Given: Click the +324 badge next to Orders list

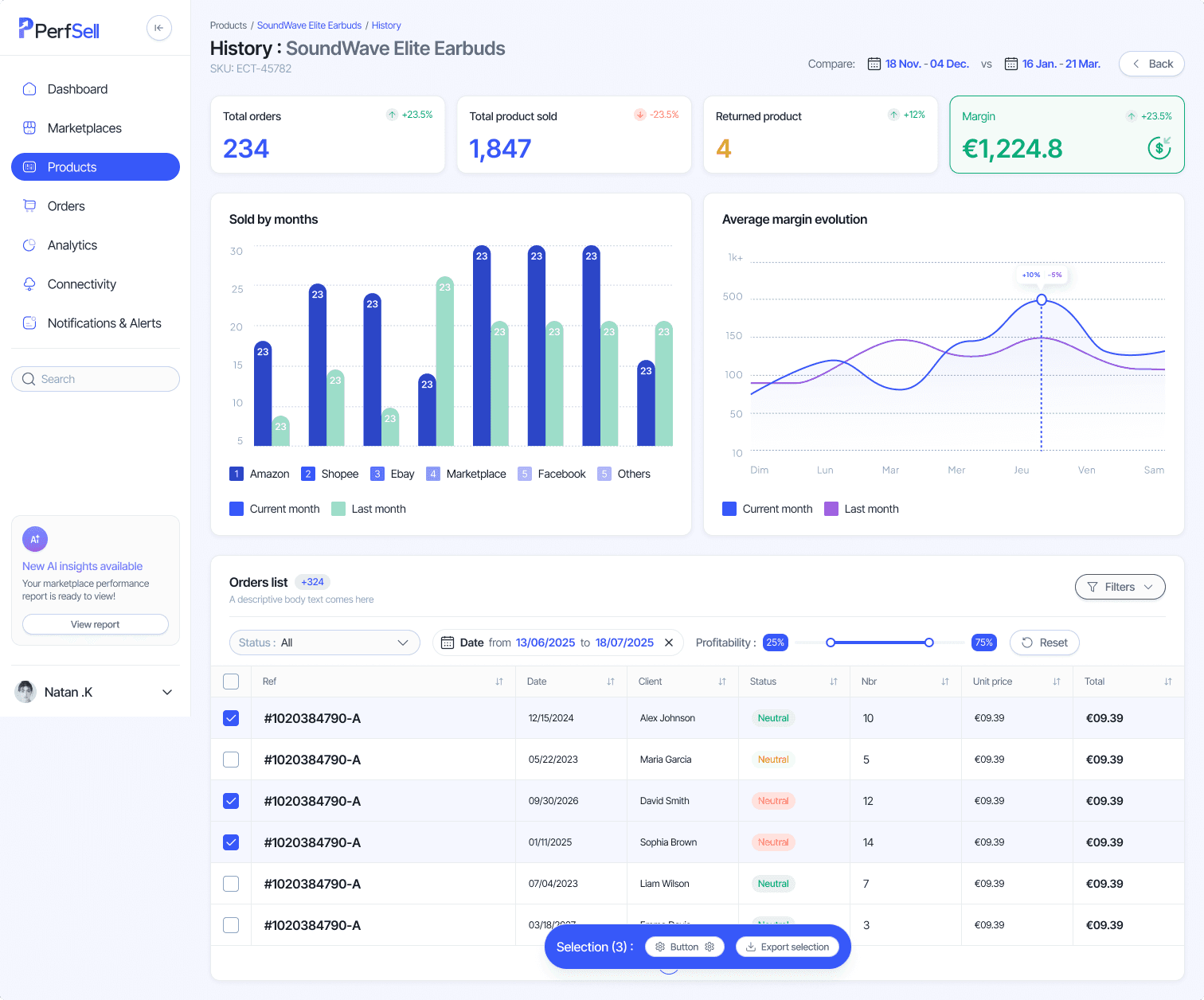Looking at the screenshot, I should (312, 582).
